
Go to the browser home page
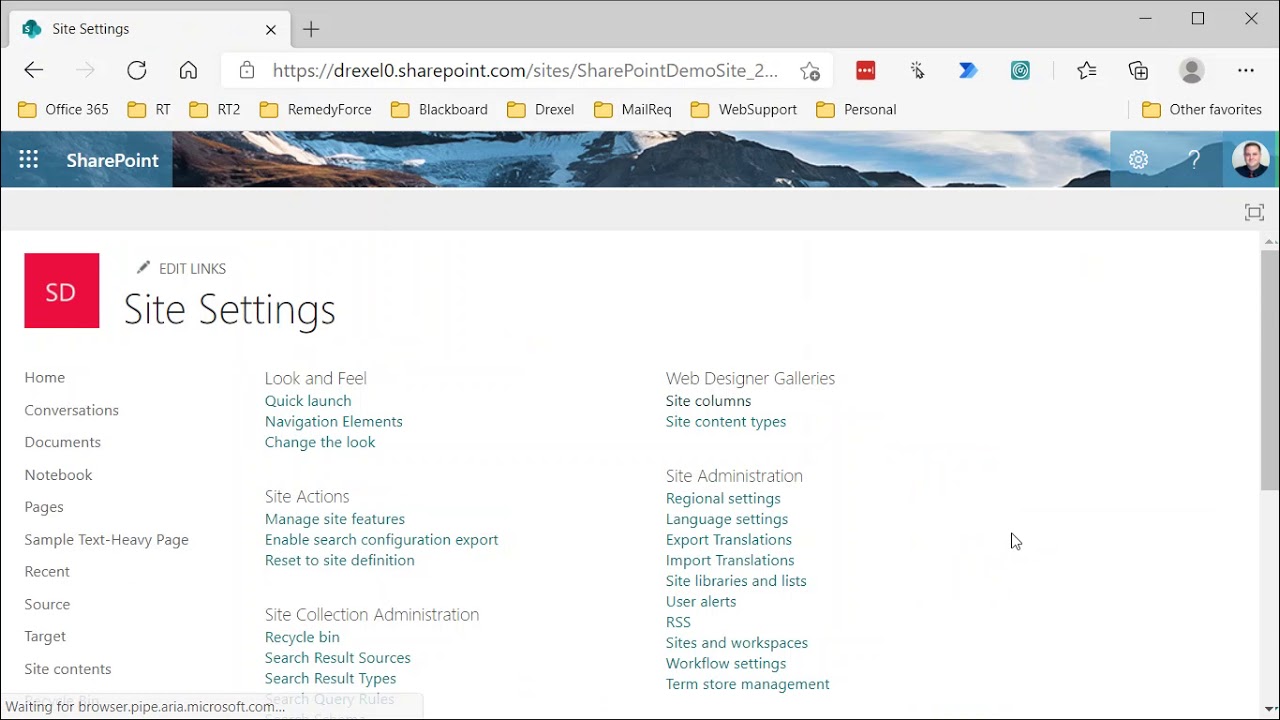(x=188, y=70)
